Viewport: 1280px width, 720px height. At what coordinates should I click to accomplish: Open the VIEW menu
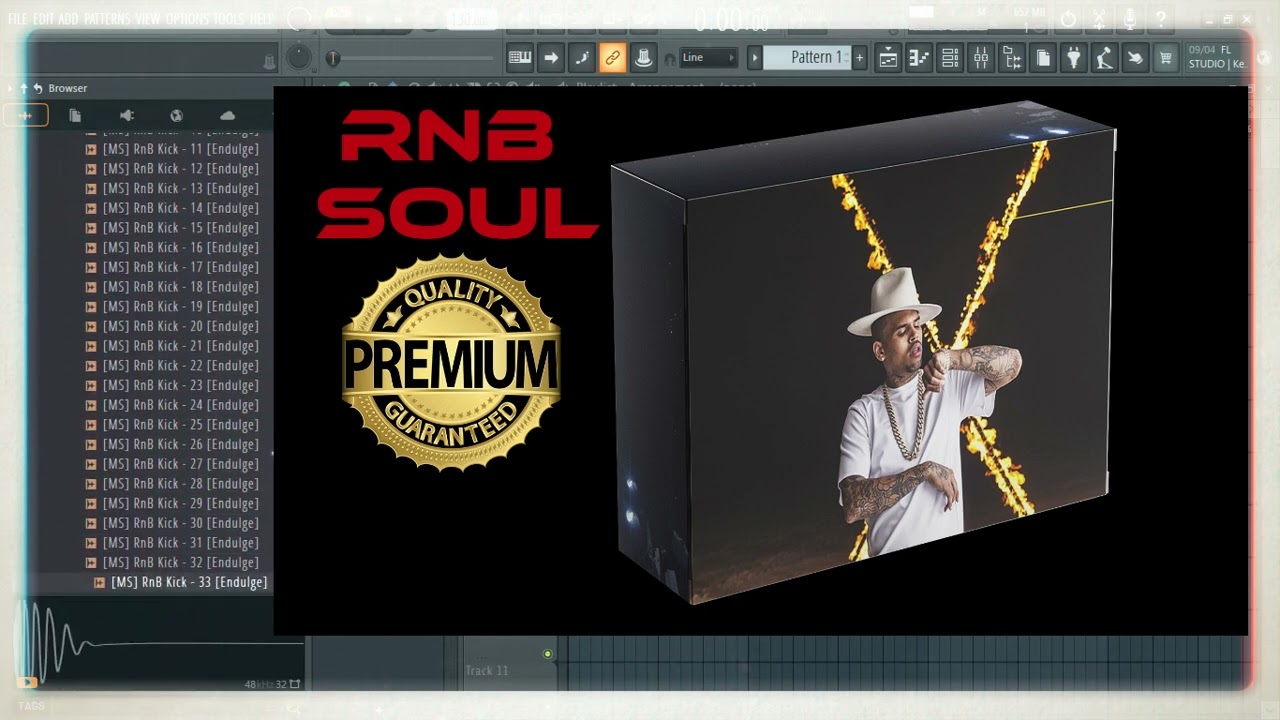coord(148,19)
